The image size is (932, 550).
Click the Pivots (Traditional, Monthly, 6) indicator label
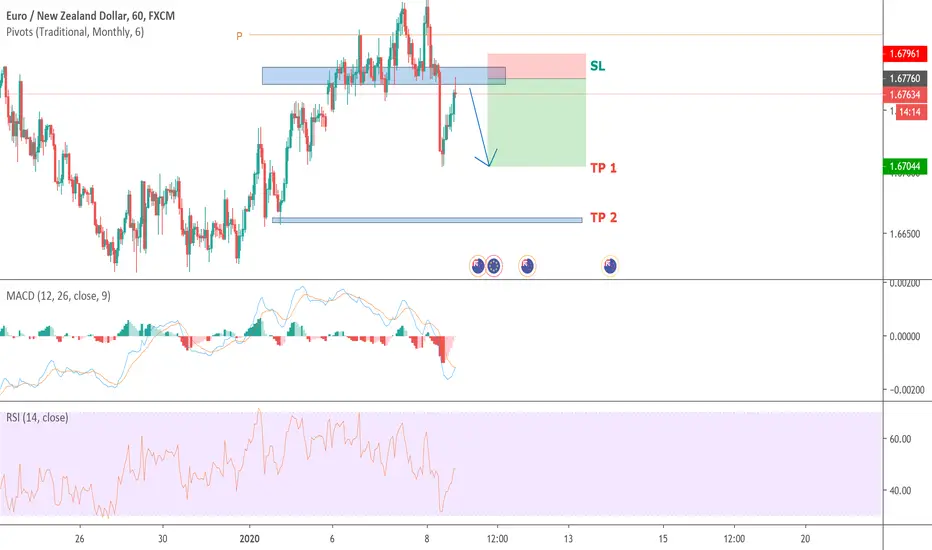pos(75,32)
